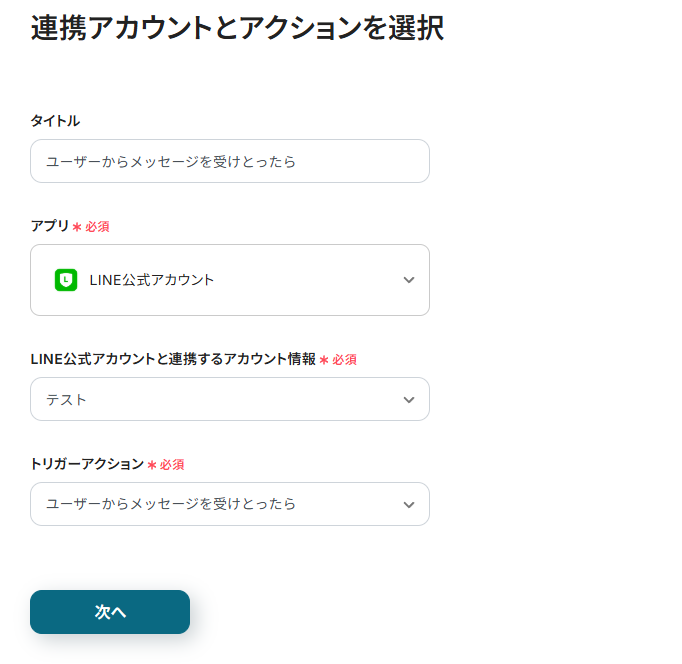Click the 次へ button
682x664 pixels.
(110, 612)
